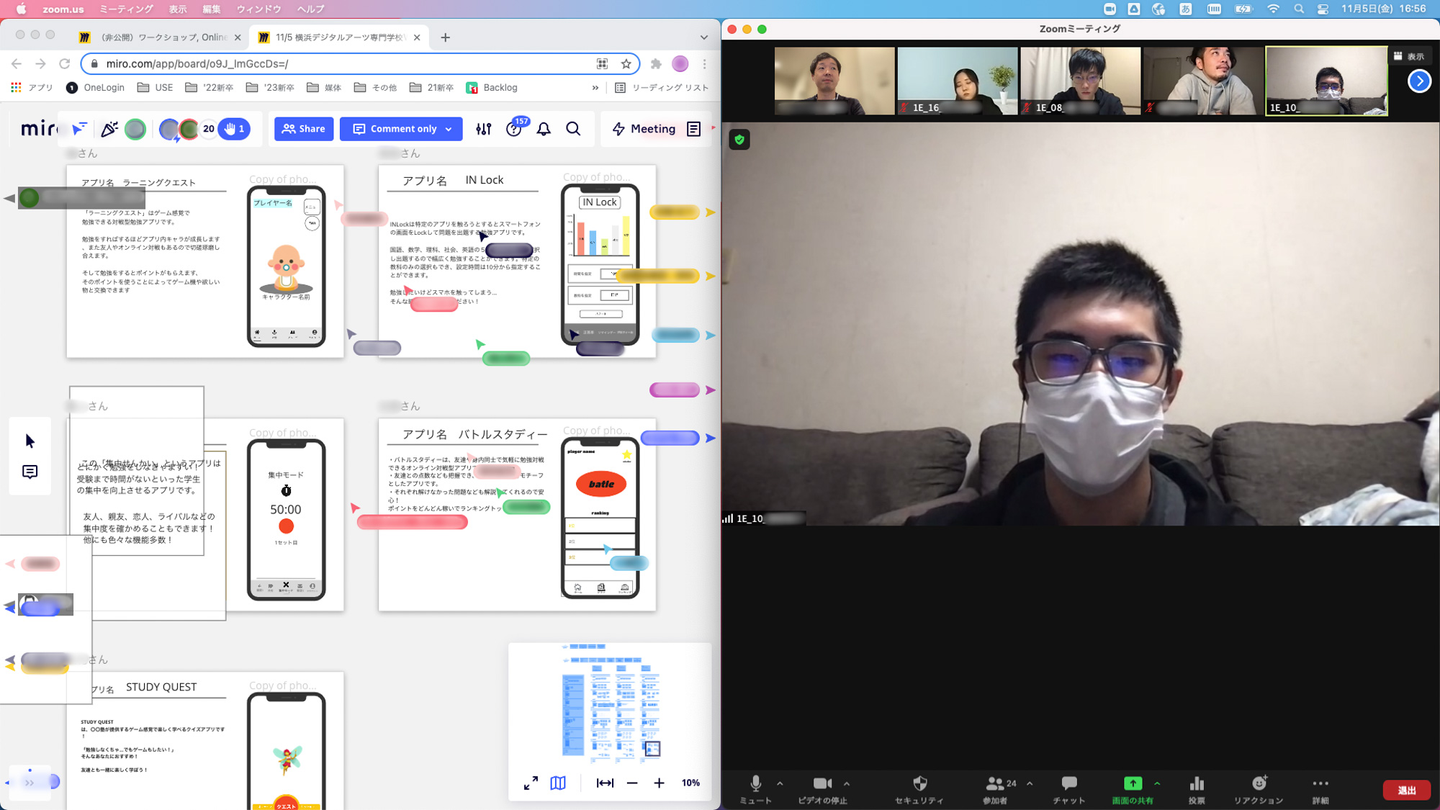Click the raised hand counter in Miro

234,129
